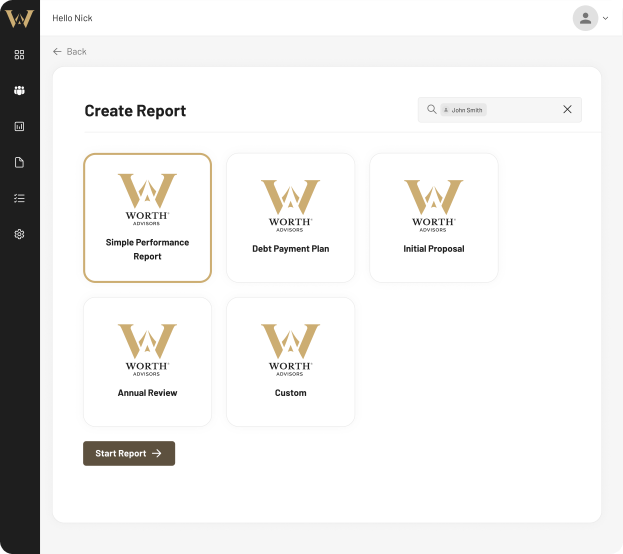Viewport: 623px width, 554px height.
Task: Select the Simple Performance Report template
Action: point(147,218)
